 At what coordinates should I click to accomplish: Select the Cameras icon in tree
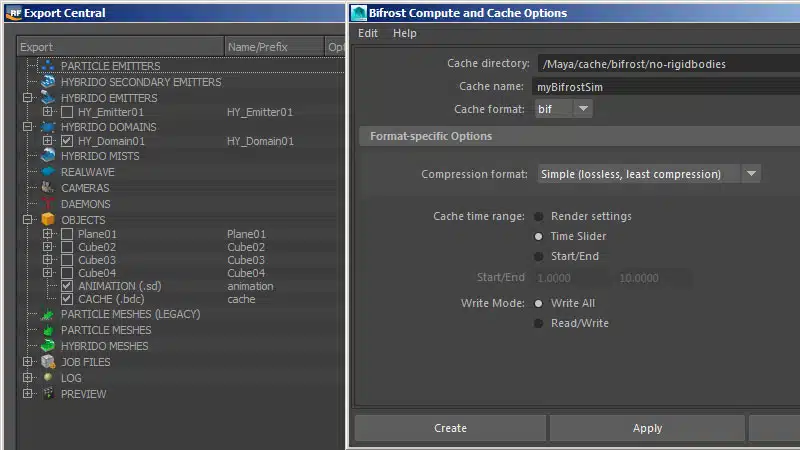coord(47,188)
